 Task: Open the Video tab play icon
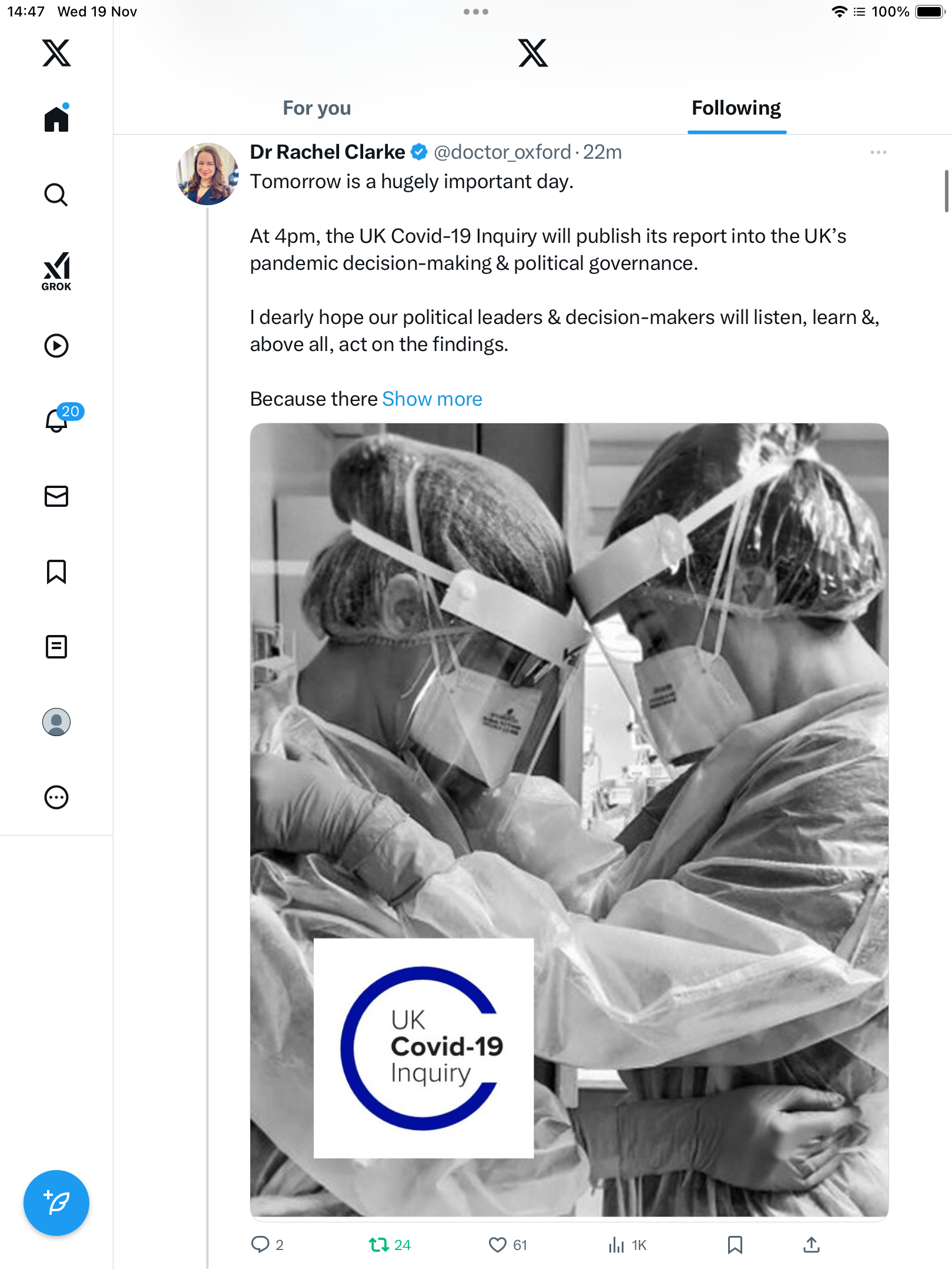(x=56, y=346)
